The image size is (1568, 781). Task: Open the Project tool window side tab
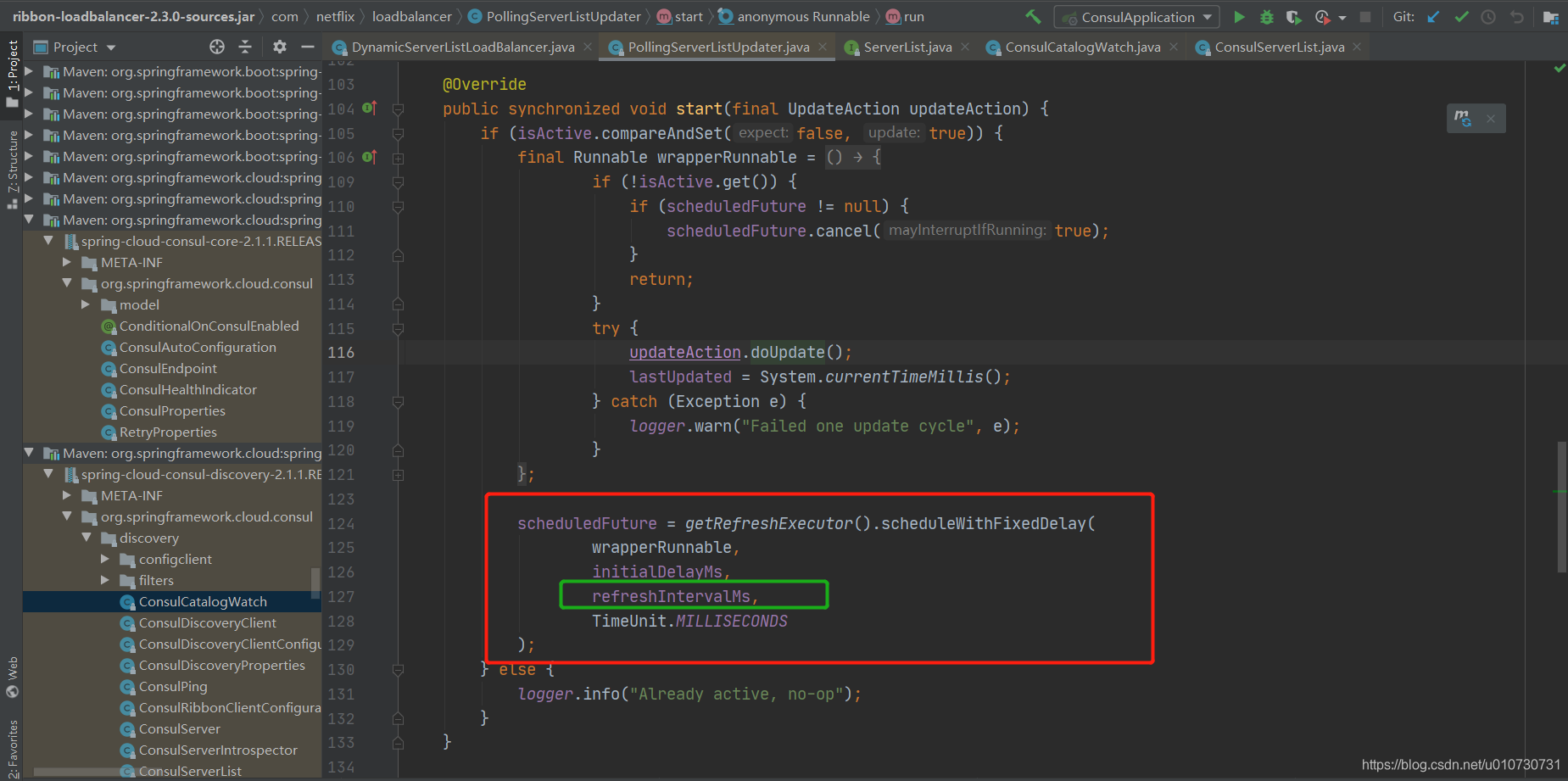pyautogui.click(x=12, y=73)
